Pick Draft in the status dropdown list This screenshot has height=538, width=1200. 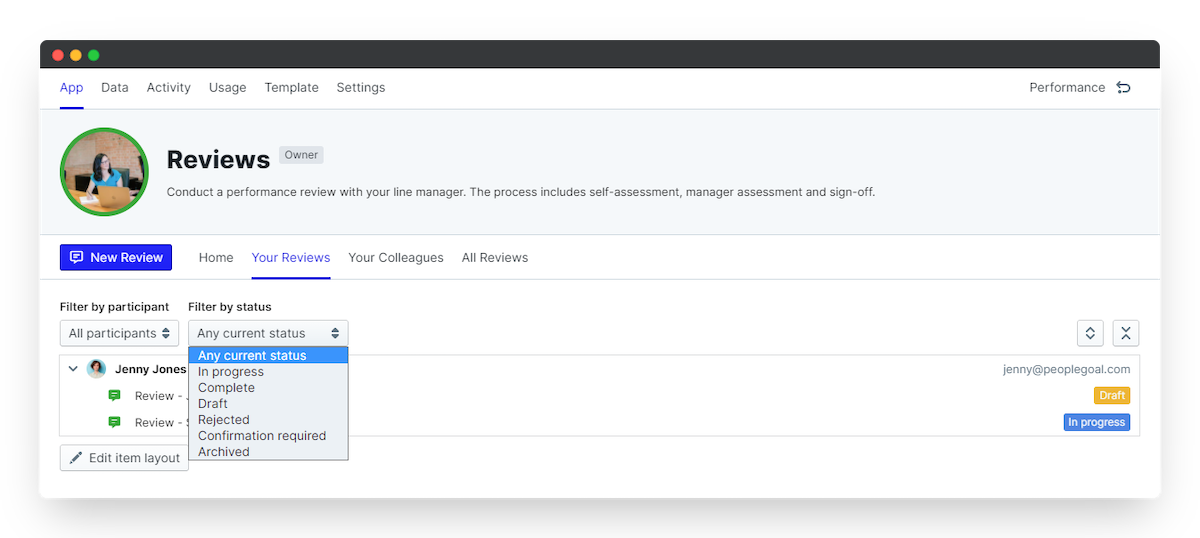click(213, 404)
